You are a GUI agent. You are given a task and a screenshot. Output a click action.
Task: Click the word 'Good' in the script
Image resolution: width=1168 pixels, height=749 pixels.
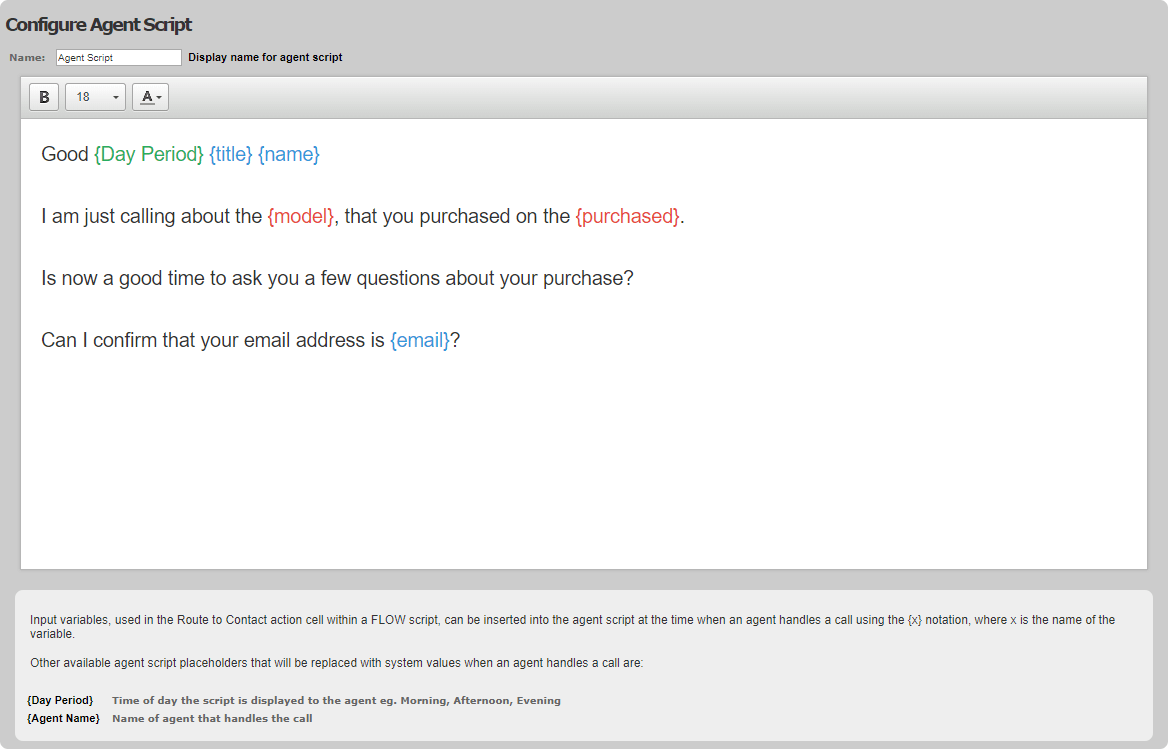point(65,154)
